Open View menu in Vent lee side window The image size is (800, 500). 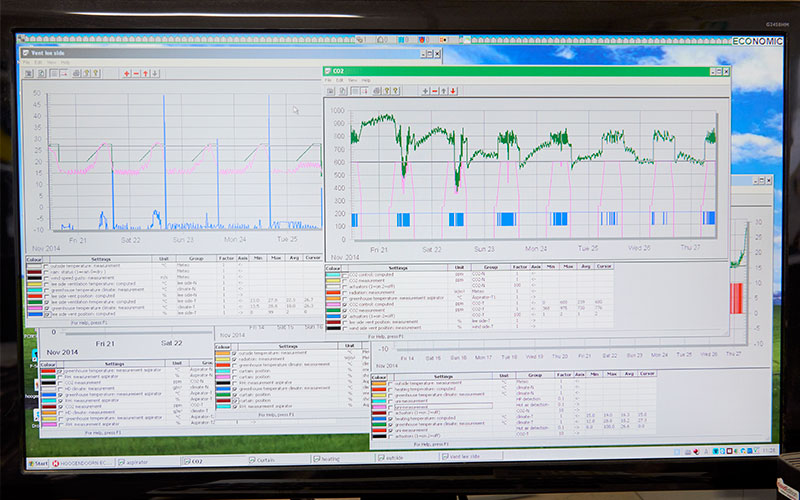(x=52, y=62)
